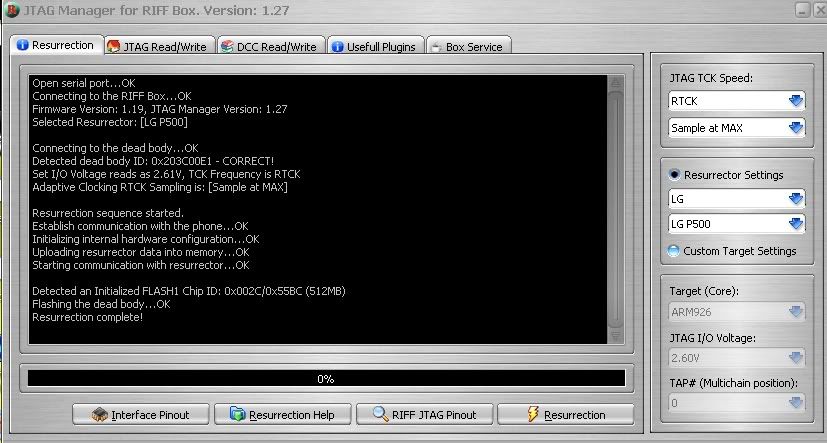Screen dimensions: 827x443
Task: Start the Resurrection process button
Action: pos(566,415)
